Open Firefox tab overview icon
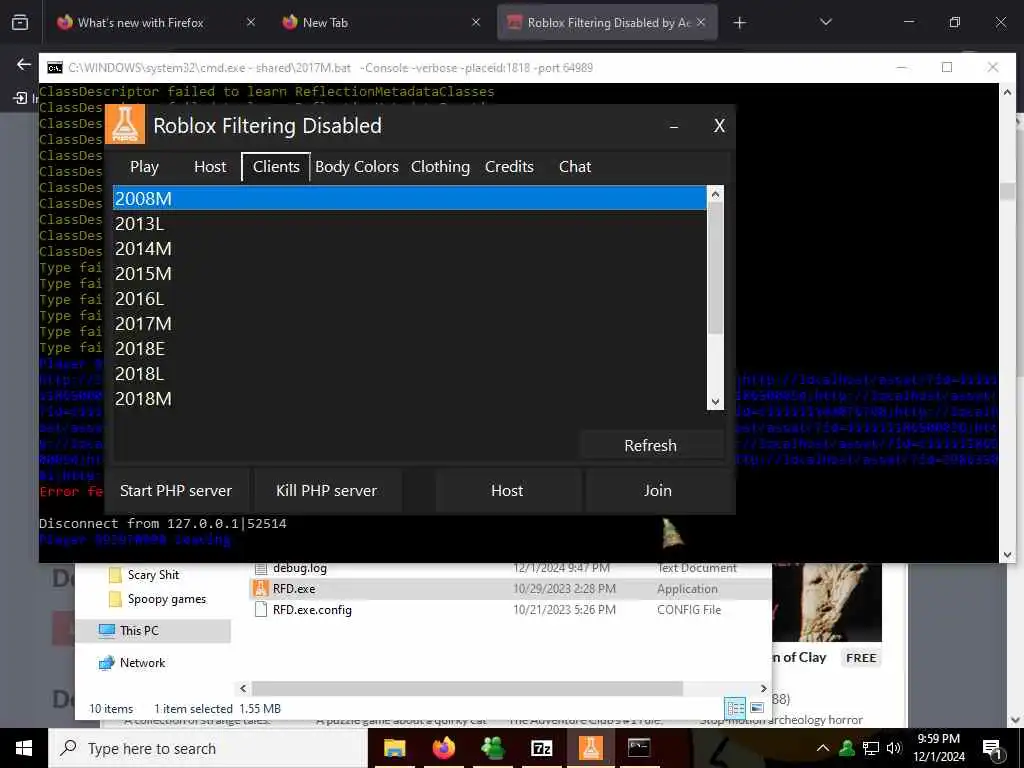 pos(20,23)
